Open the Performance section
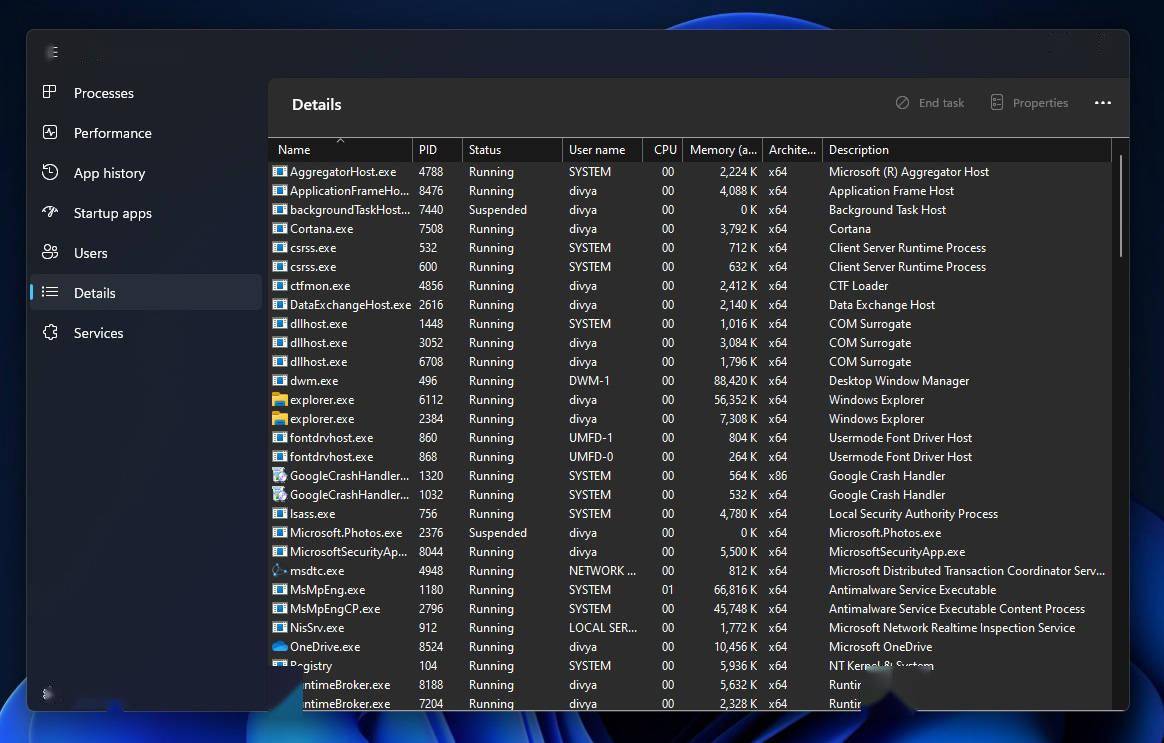The width and height of the screenshot is (1164, 743). 112,132
